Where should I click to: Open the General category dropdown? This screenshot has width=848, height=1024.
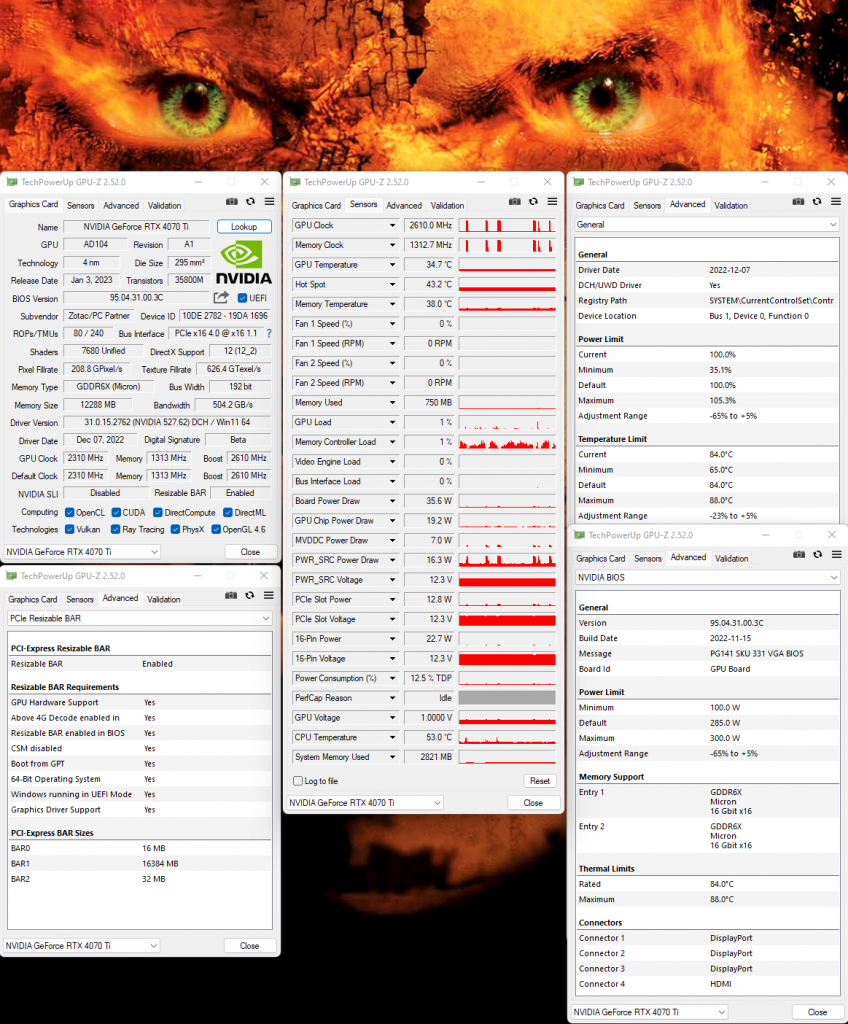[x=706, y=225]
